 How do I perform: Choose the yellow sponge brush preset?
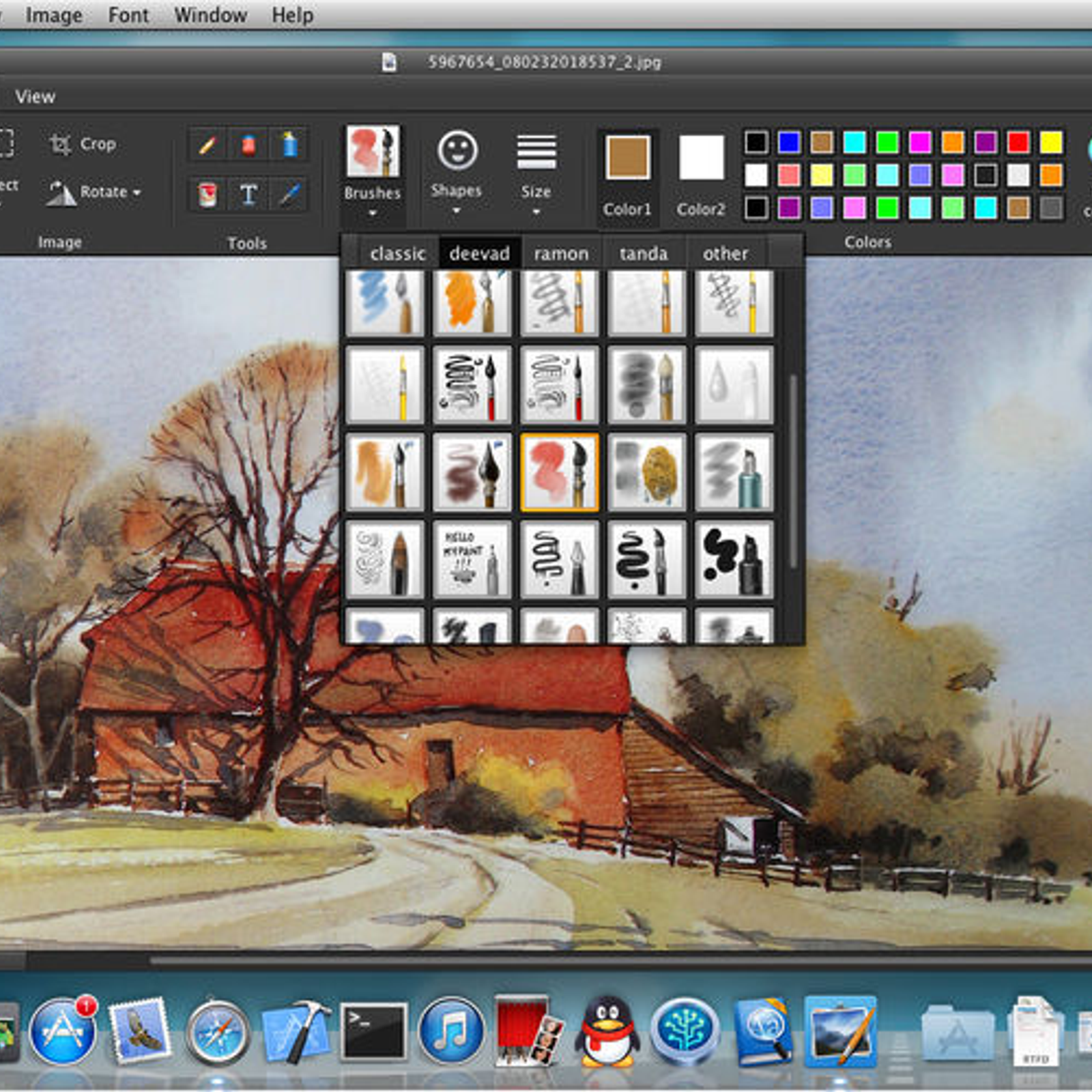pyautogui.click(x=646, y=472)
